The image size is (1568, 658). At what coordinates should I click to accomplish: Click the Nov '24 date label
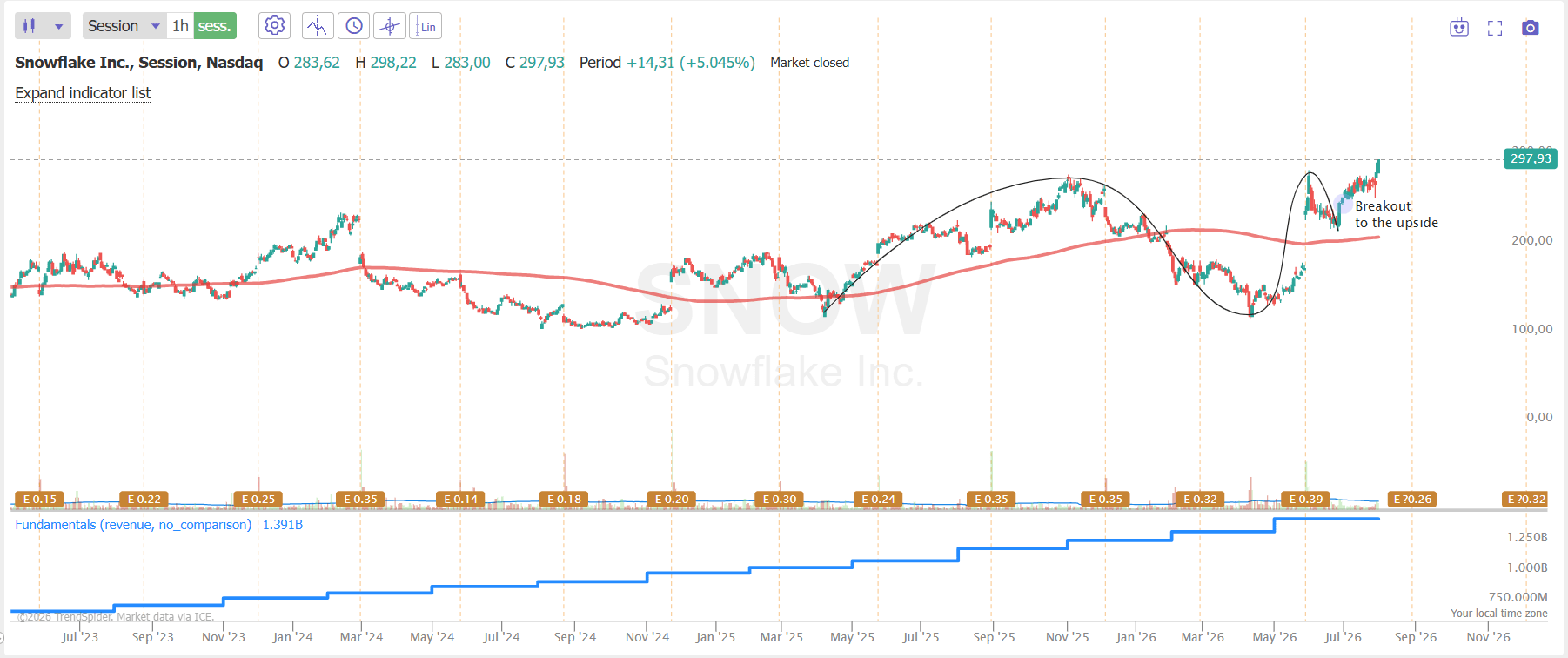click(x=647, y=637)
